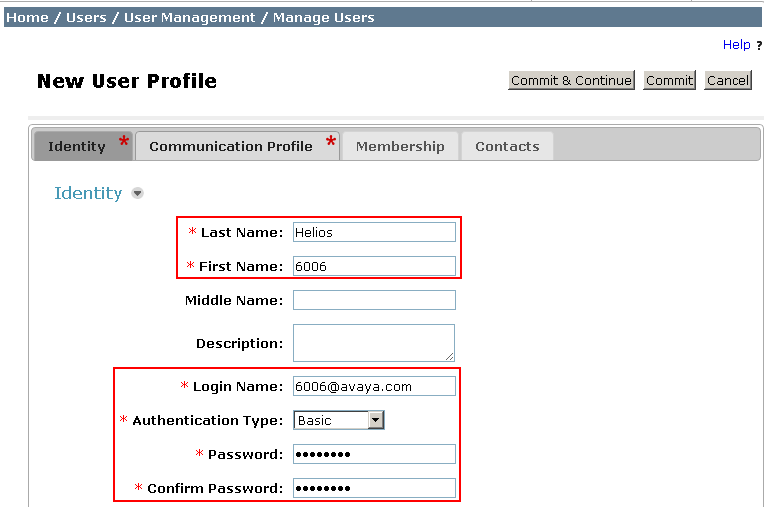Screen dimensions: 764x525
Task: Open the Help link
Action: click(736, 45)
